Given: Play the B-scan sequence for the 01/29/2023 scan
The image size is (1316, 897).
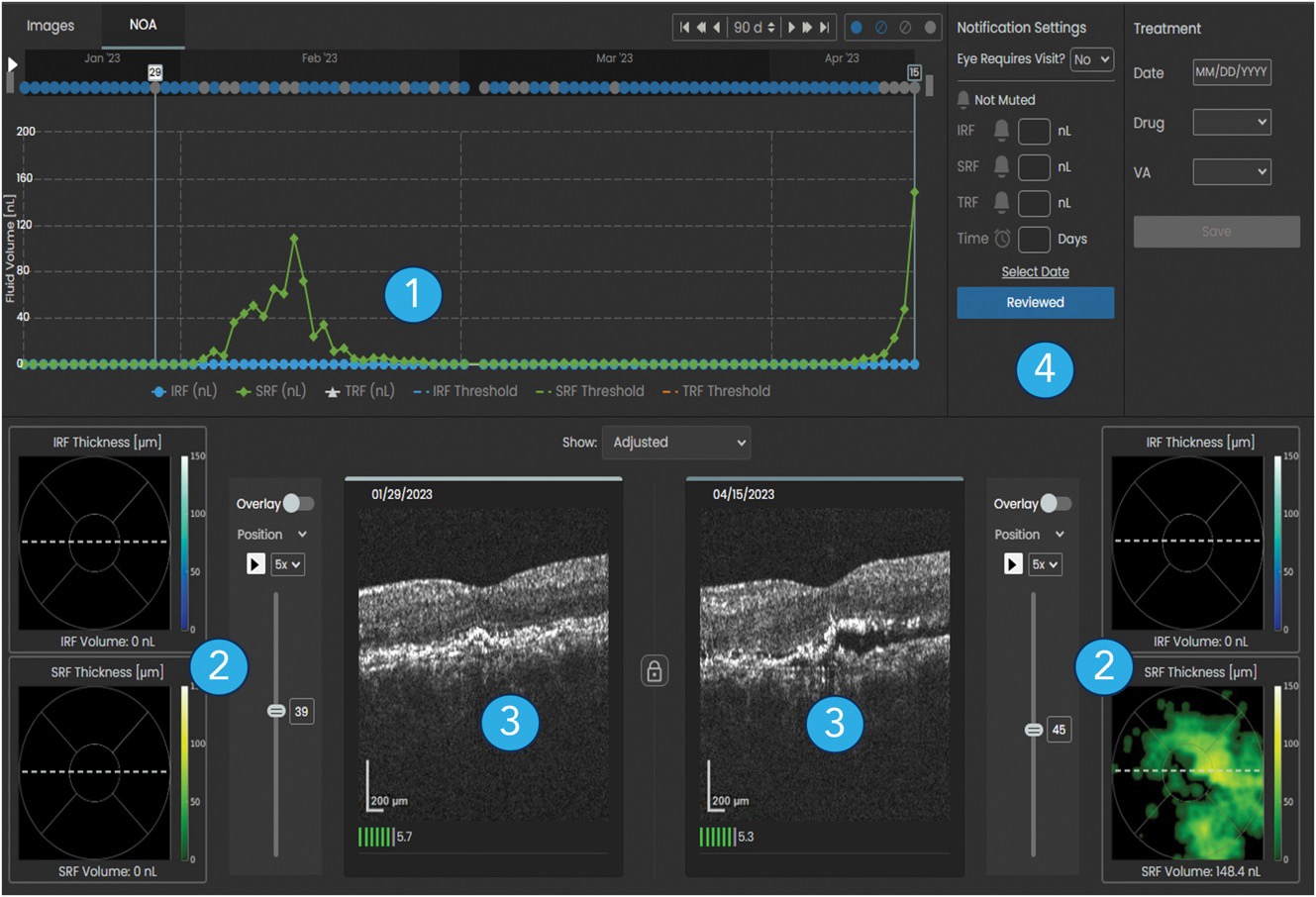Looking at the screenshot, I should (x=255, y=564).
